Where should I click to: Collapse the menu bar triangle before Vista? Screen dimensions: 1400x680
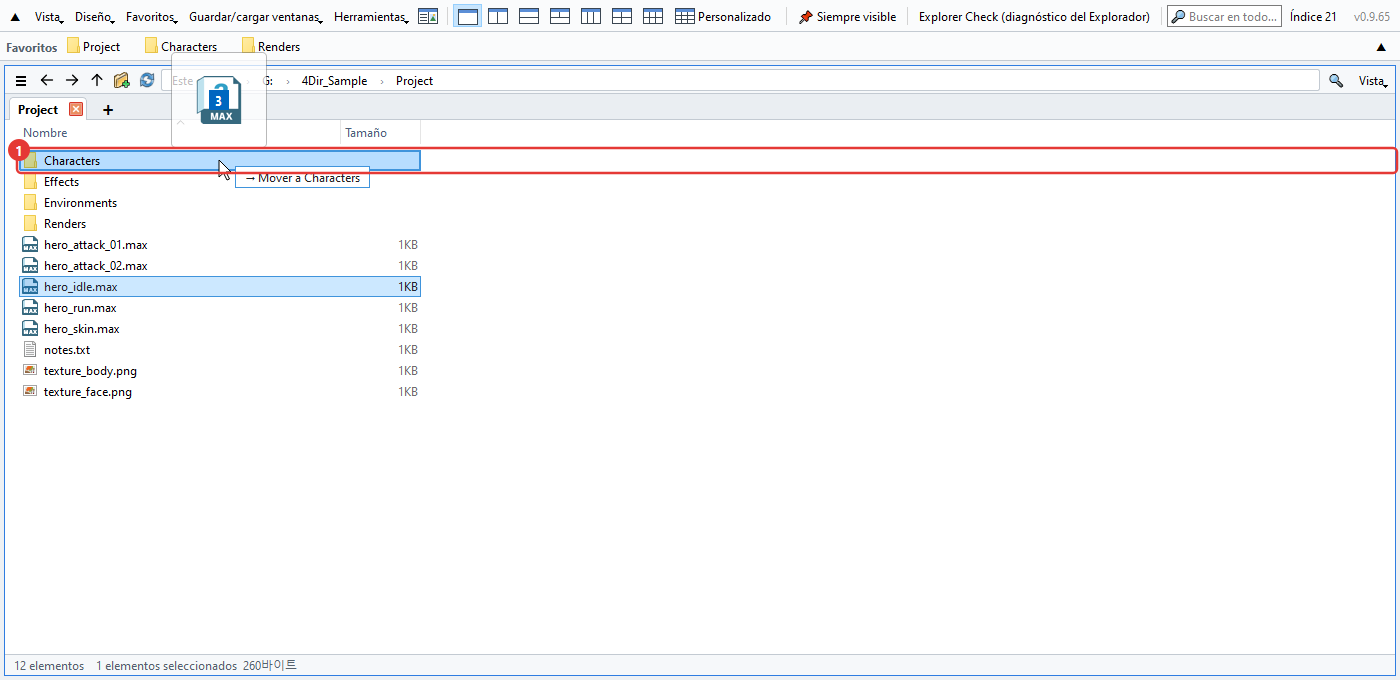pos(15,17)
